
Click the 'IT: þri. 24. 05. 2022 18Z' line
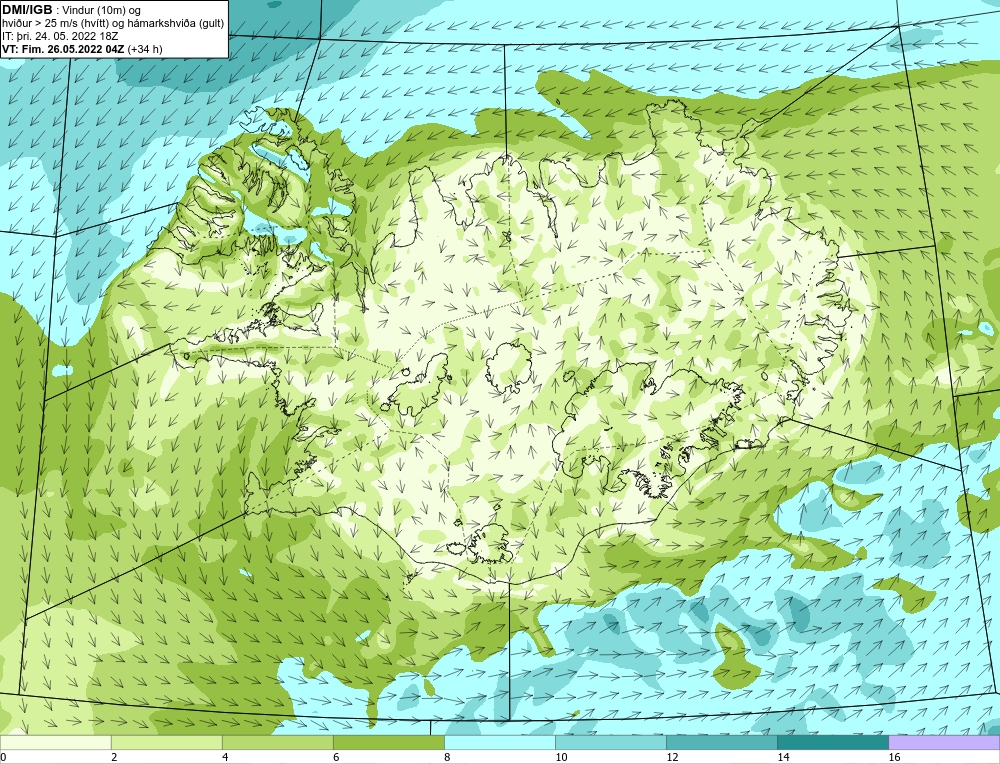tap(60, 36)
